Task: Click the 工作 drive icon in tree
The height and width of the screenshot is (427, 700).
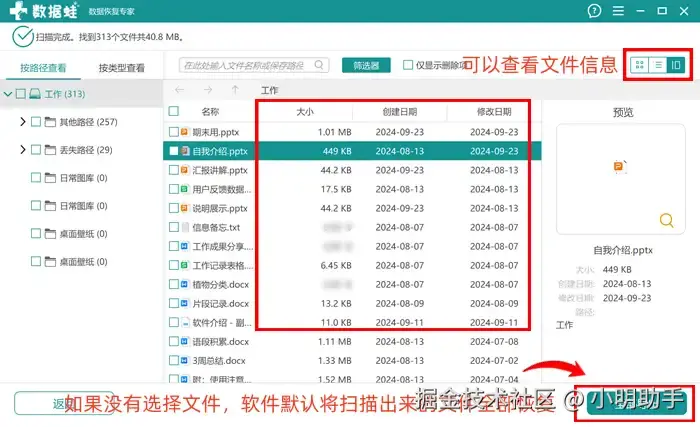Action: coord(35,94)
